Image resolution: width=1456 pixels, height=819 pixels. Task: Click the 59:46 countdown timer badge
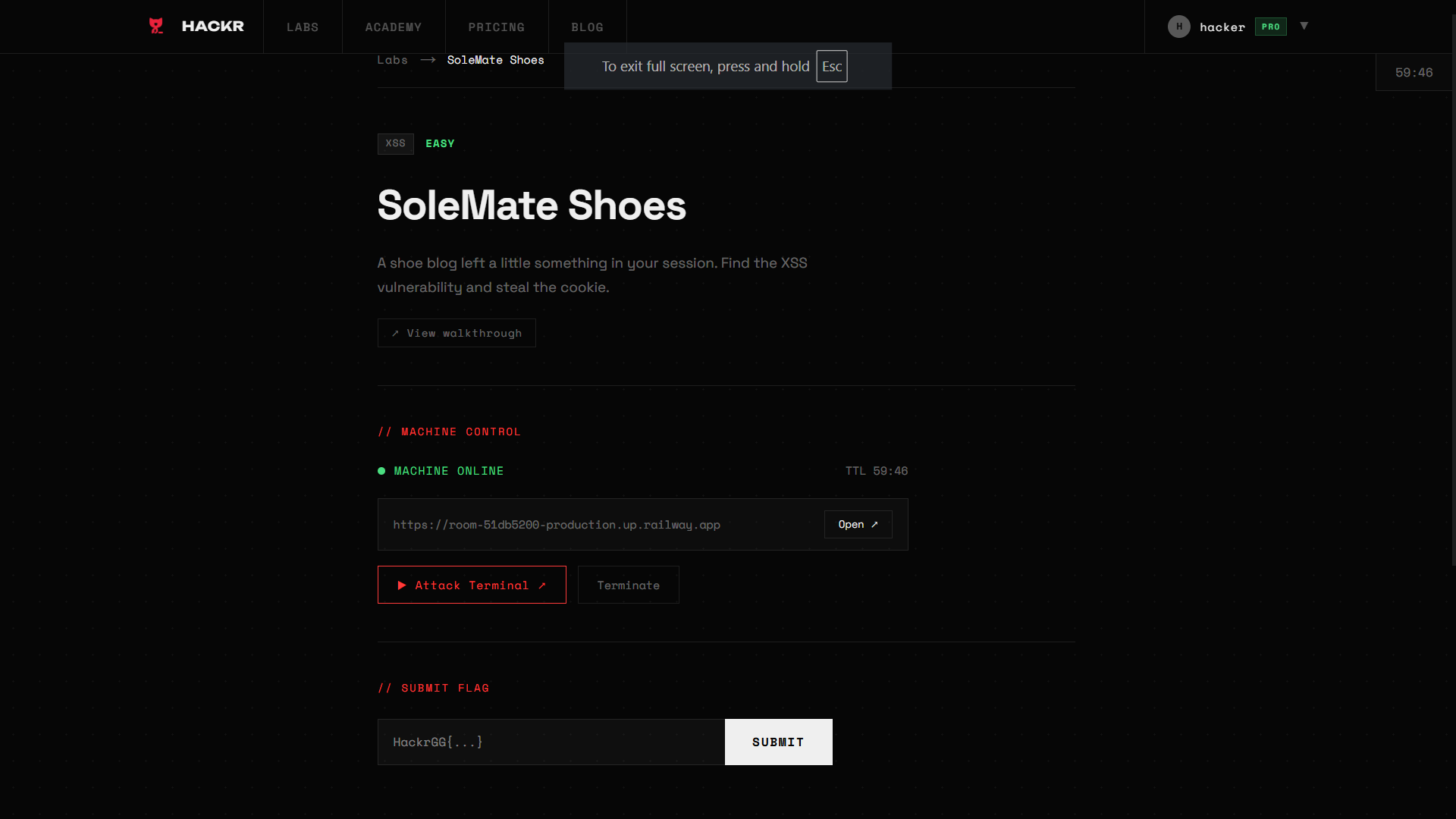tap(1414, 73)
